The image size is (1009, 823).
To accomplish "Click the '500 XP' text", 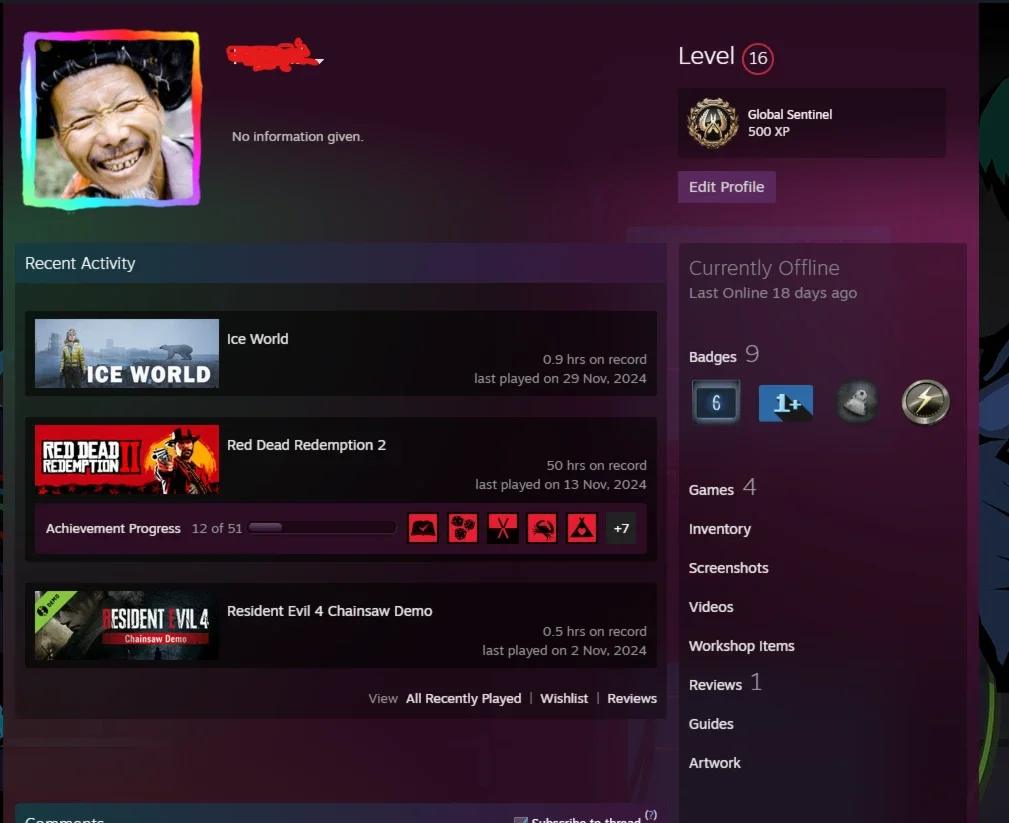I will click(768, 131).
